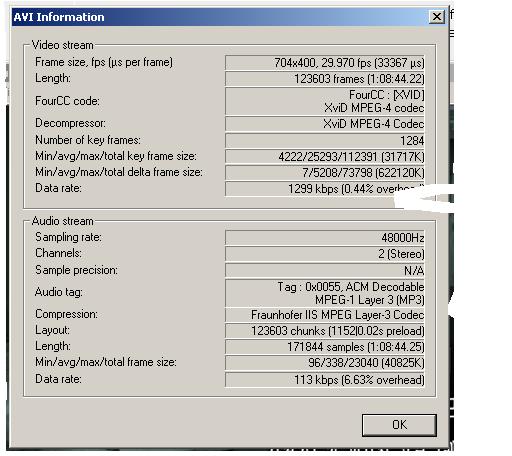
Task: Click the Sample precision N/A field
Action: click(x=325, y=270)
